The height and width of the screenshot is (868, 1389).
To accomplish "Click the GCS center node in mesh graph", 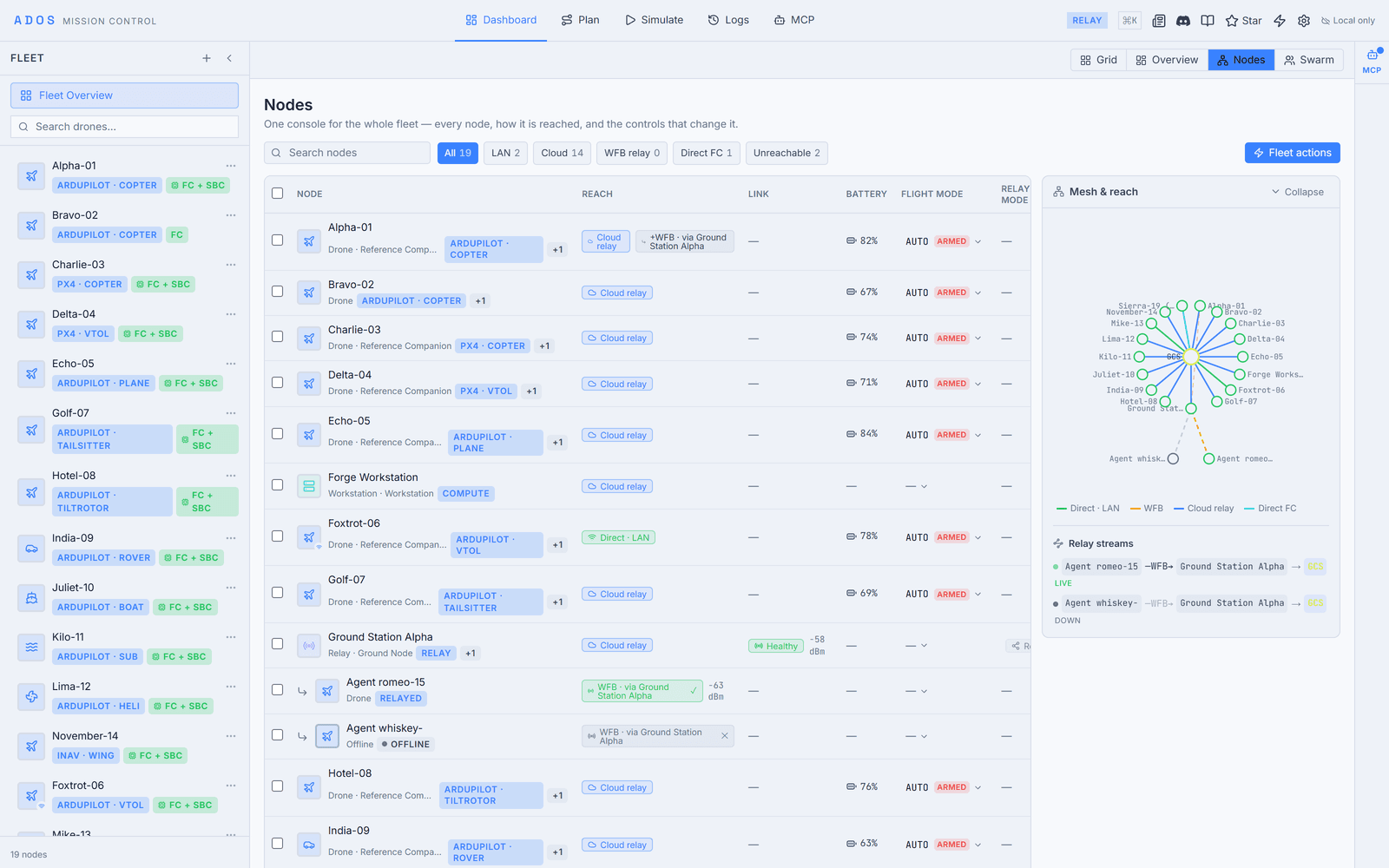I will point(1191,357).
